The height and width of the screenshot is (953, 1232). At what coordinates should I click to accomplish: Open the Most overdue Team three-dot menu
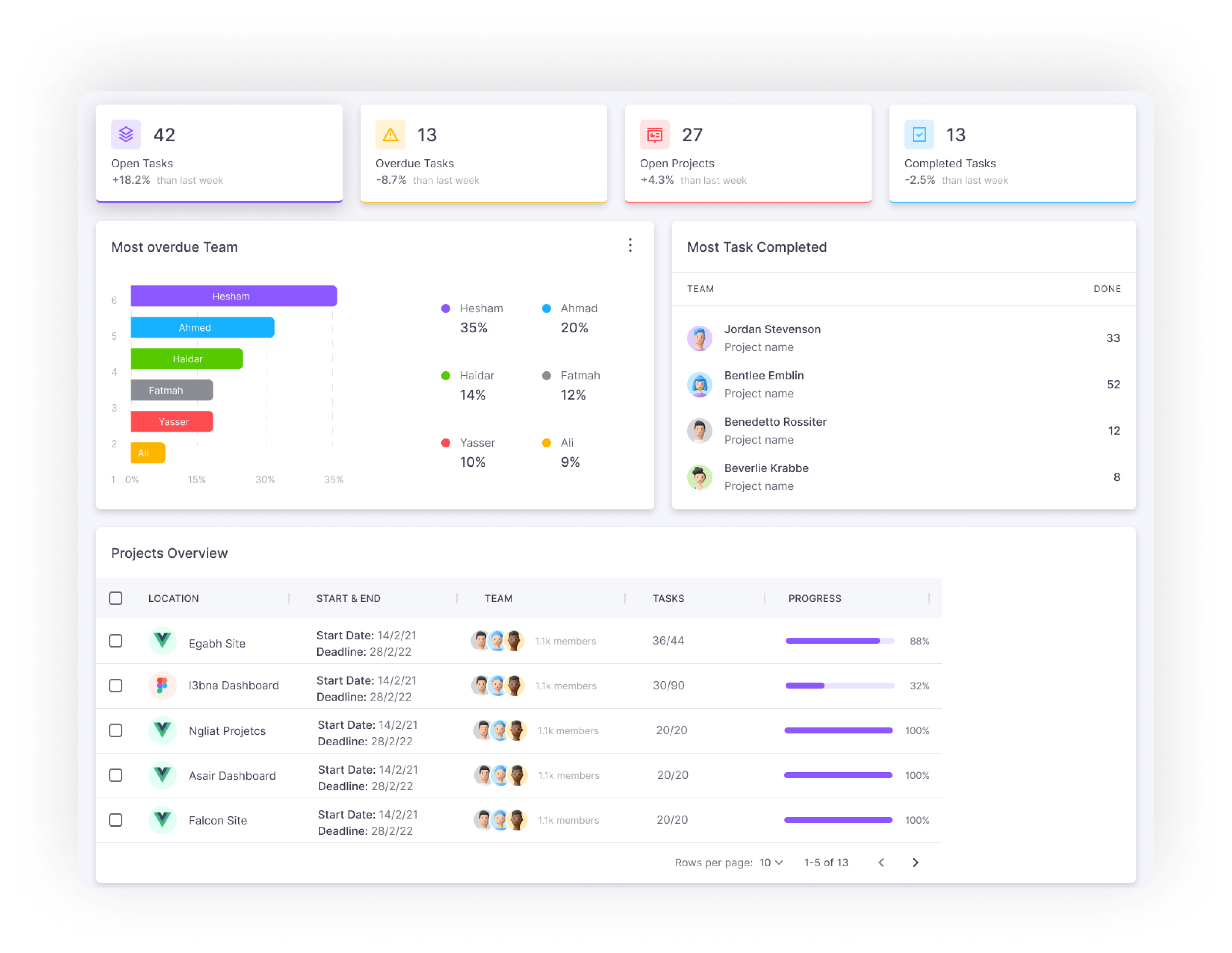pyautogui.click(x=630, y=245)
